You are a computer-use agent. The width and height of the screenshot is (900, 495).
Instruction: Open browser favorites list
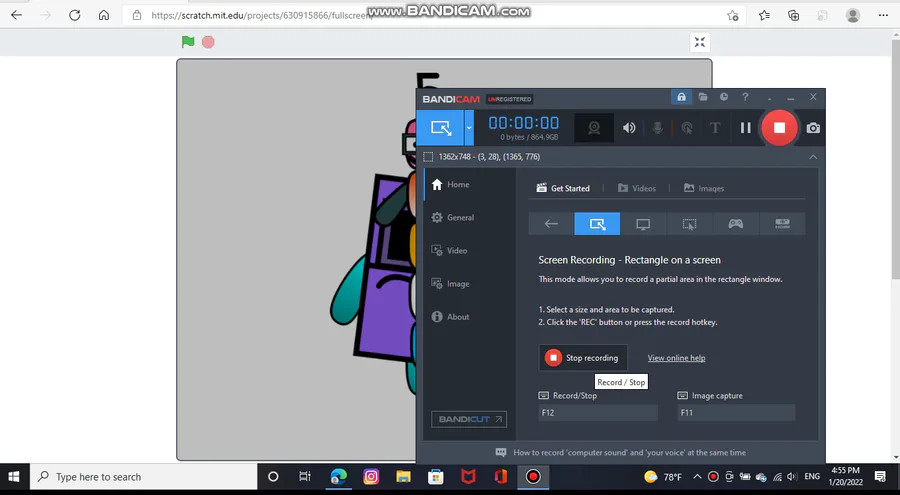764,16
